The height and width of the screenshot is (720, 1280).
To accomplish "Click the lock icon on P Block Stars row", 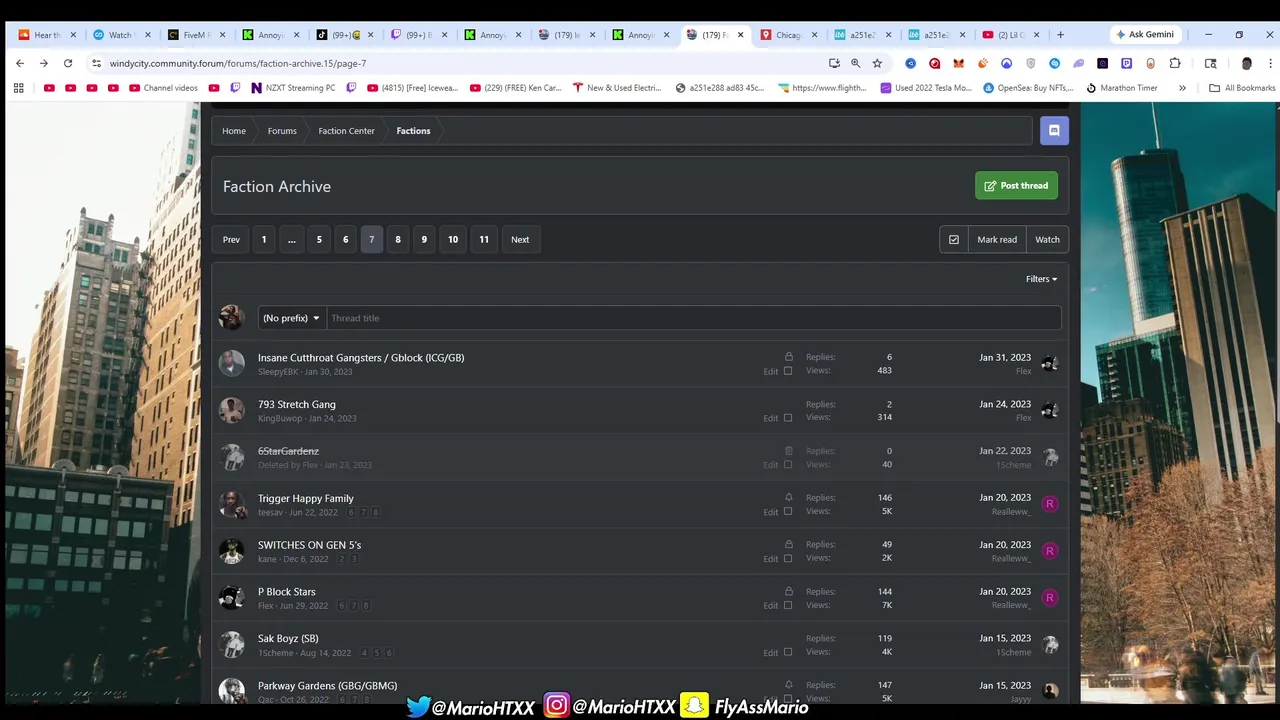I will tap(789, 592).
